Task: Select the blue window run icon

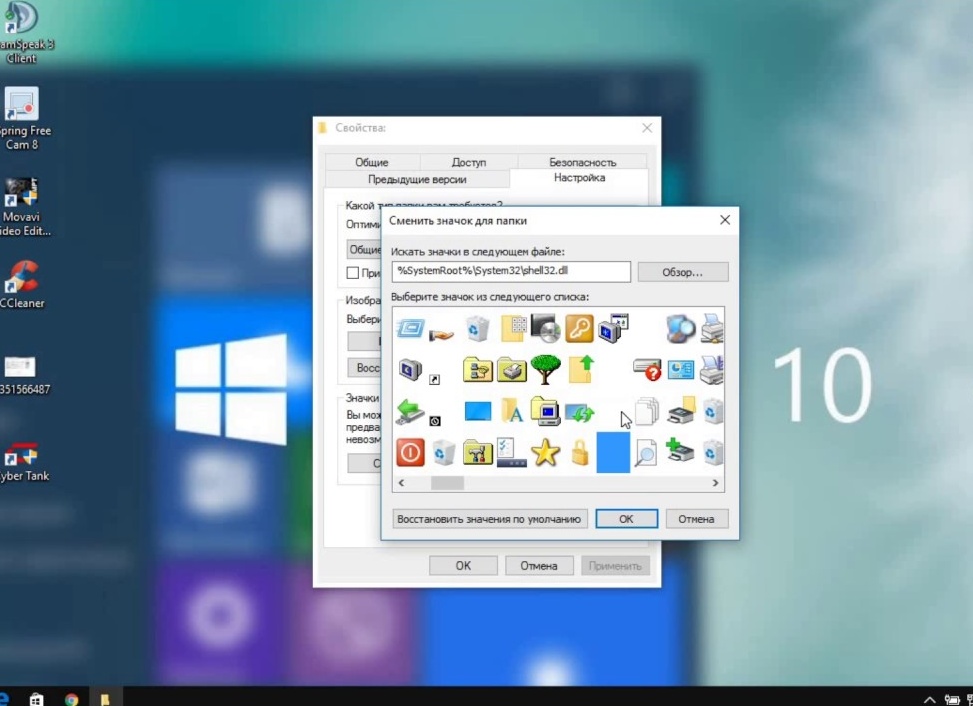Action: (x=410, y=328)
